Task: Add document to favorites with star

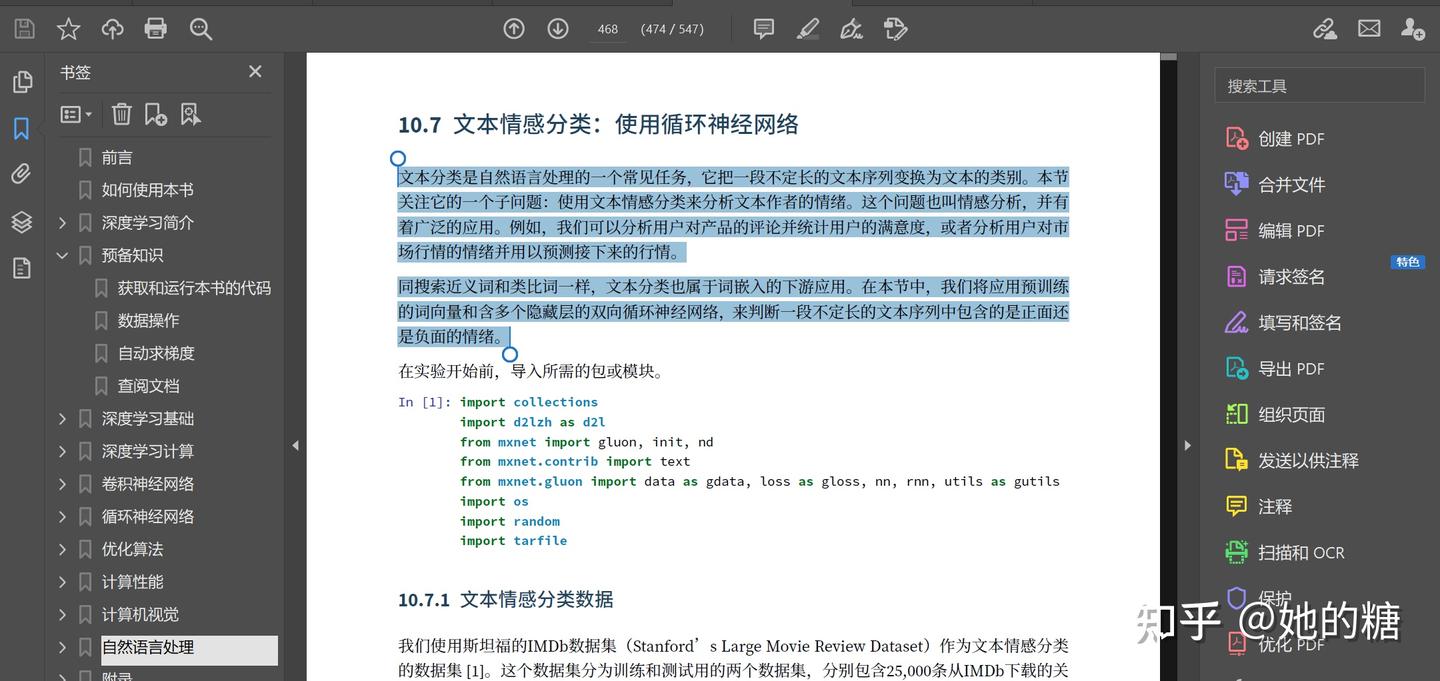Action: 67,28
